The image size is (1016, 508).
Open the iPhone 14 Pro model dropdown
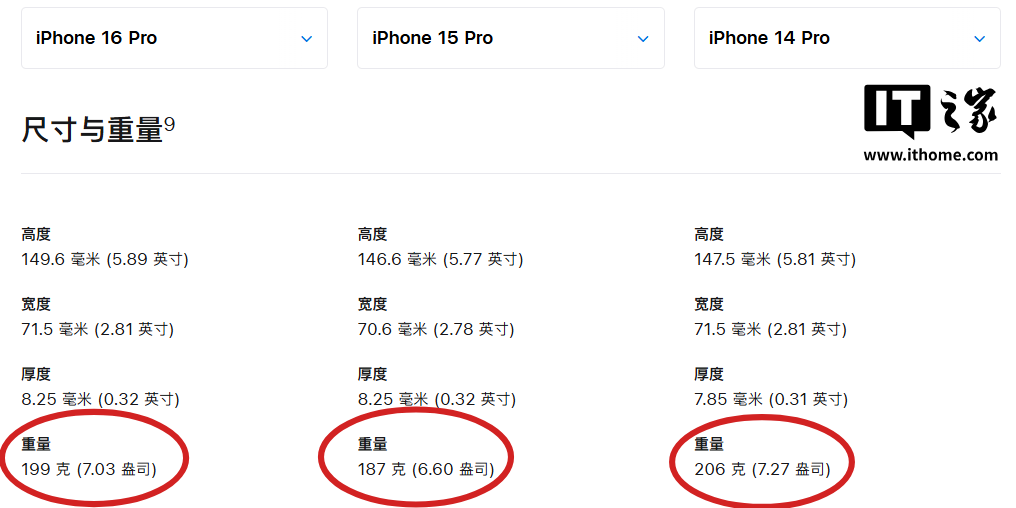click(x=846, y=39)
